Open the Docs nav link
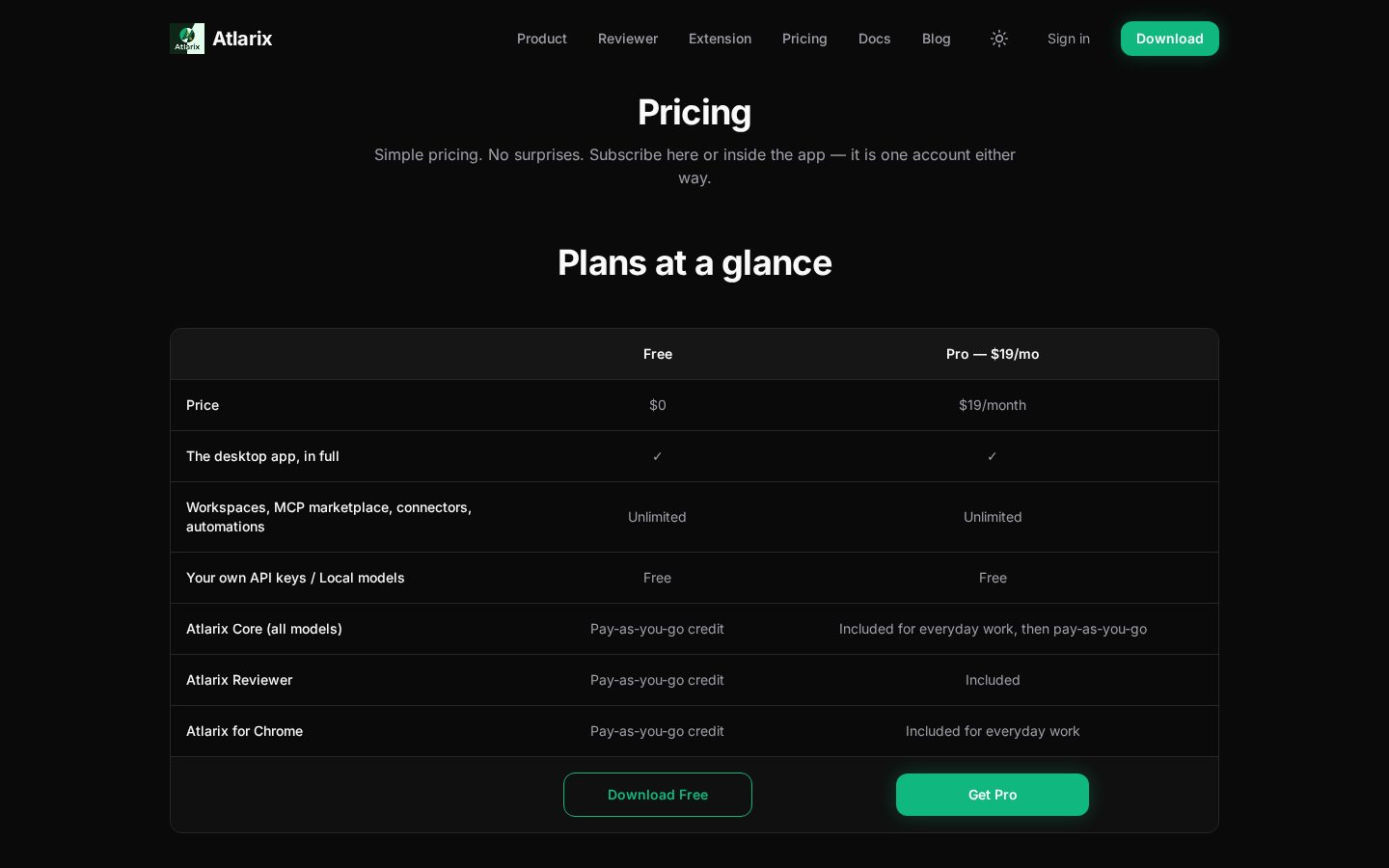The width and height of the screenshot is (1389, 868). click(875, 39)
